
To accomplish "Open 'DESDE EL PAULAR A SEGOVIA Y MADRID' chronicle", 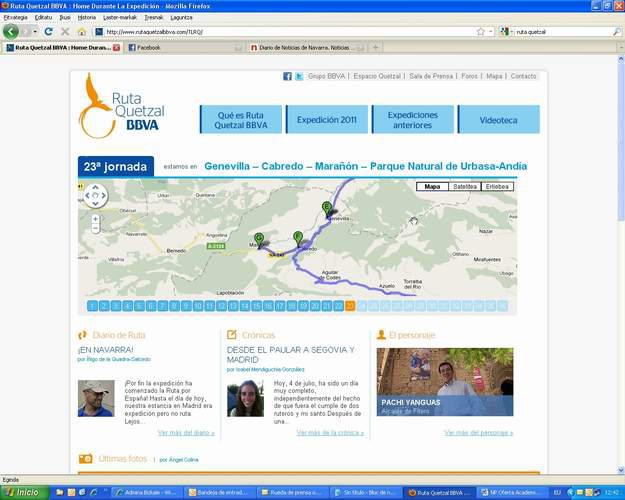I will 291,354.
